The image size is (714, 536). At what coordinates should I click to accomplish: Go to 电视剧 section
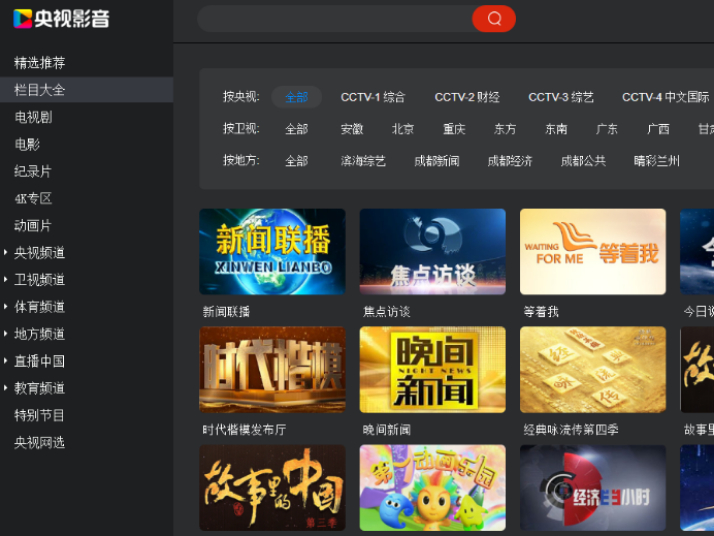click(x=33, y=117)
